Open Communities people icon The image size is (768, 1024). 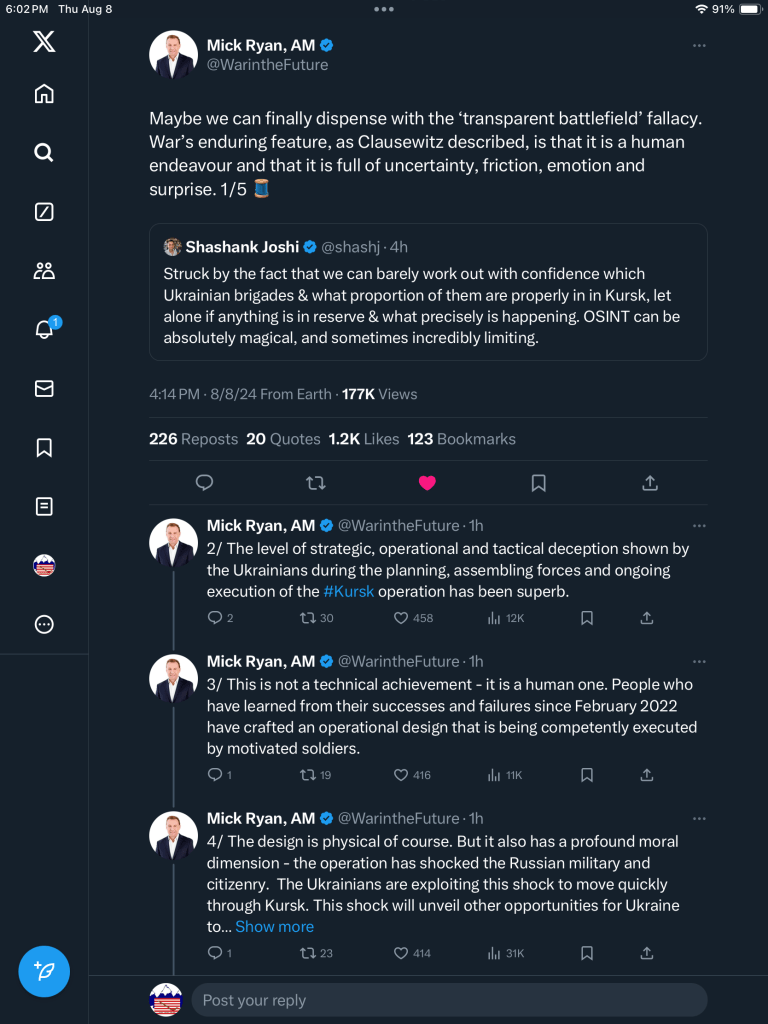[44, 270]
